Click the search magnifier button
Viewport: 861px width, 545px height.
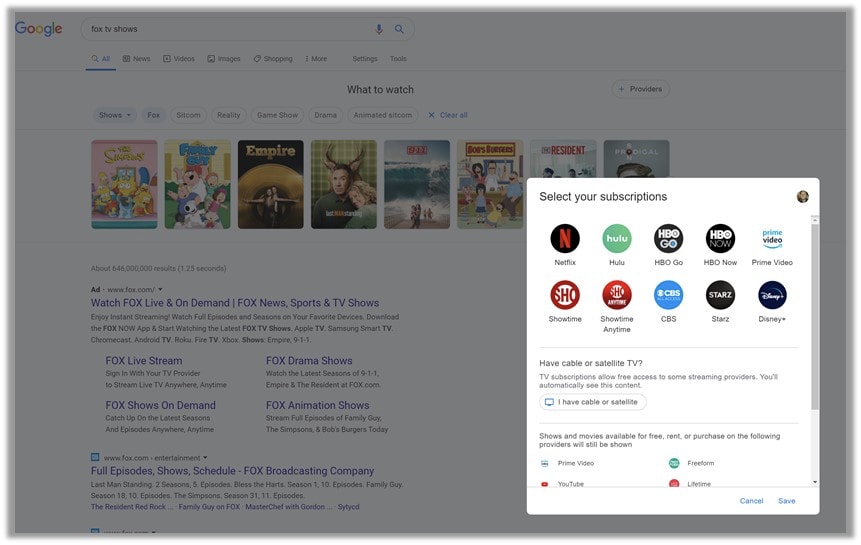399,29
